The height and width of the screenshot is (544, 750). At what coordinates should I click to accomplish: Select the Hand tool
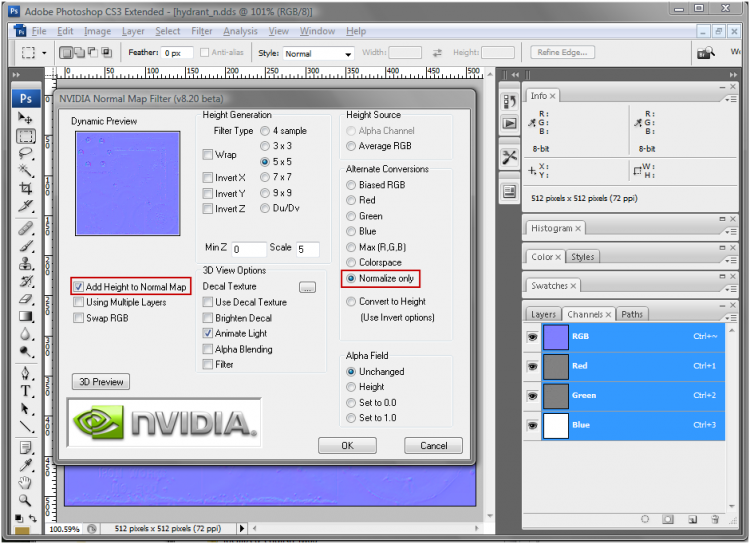coord(26,482)
